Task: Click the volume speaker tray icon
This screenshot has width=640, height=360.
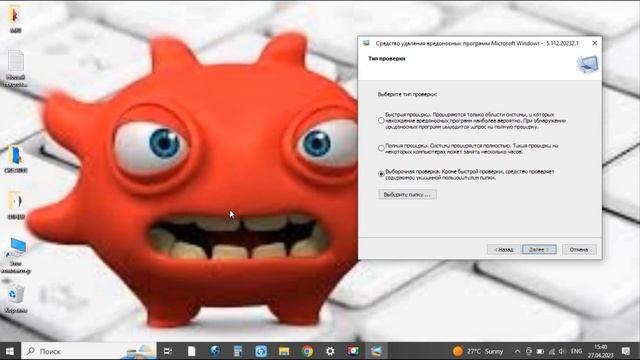Action: tap(562, 351)
